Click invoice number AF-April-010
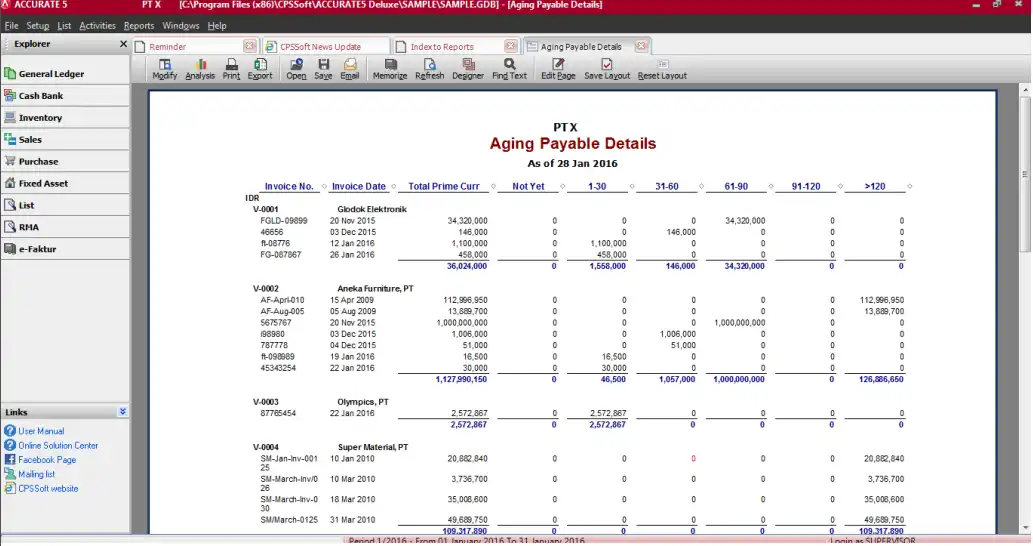This screenshot has height=546, width=1033. pos(282,300)
